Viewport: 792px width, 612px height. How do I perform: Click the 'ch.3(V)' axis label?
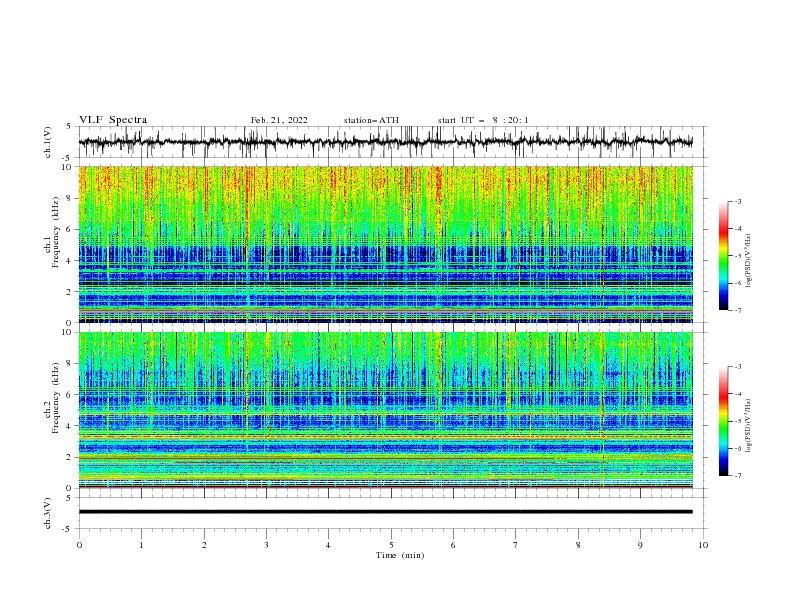click(x=48, y=513)
